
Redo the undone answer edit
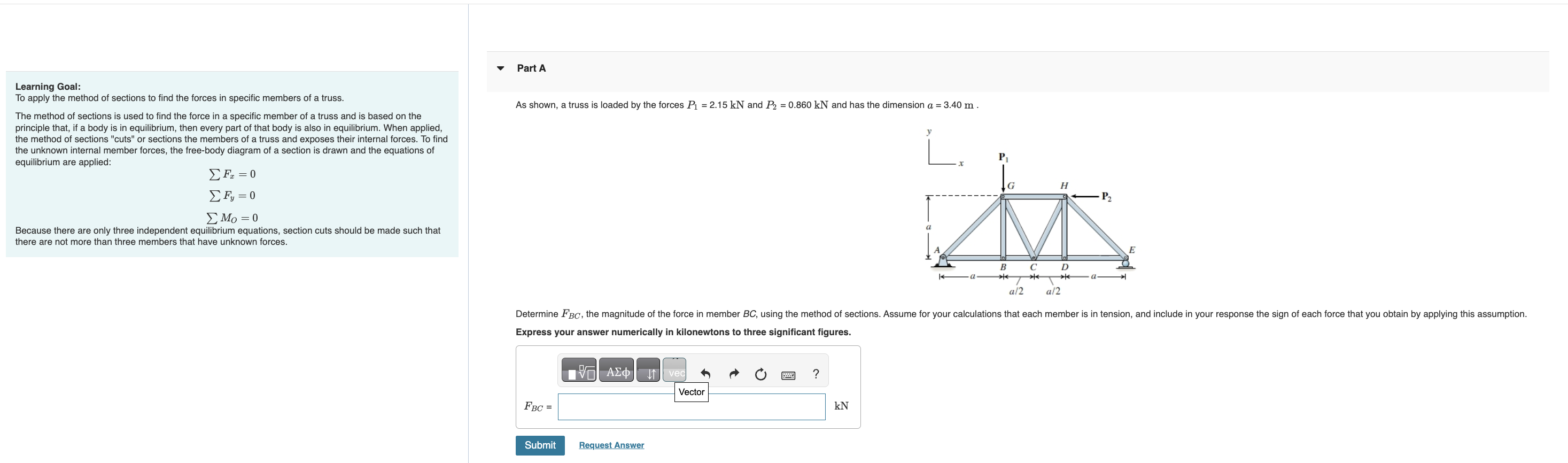pos(734,373)
